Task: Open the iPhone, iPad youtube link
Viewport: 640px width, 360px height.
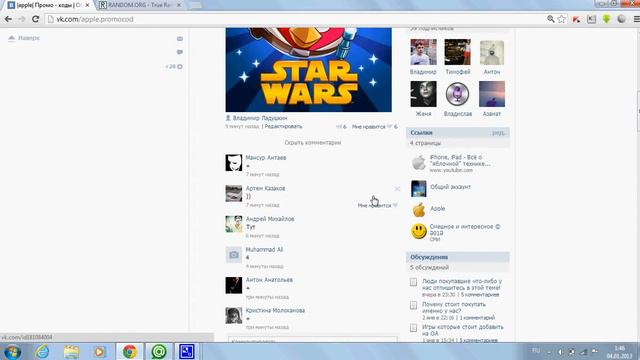Action: coord(460,160)
